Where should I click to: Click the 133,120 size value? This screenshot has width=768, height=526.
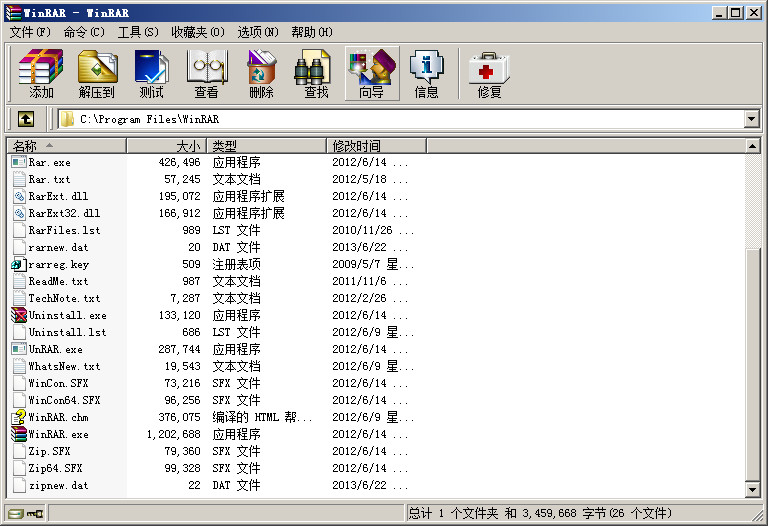[179, 315]
